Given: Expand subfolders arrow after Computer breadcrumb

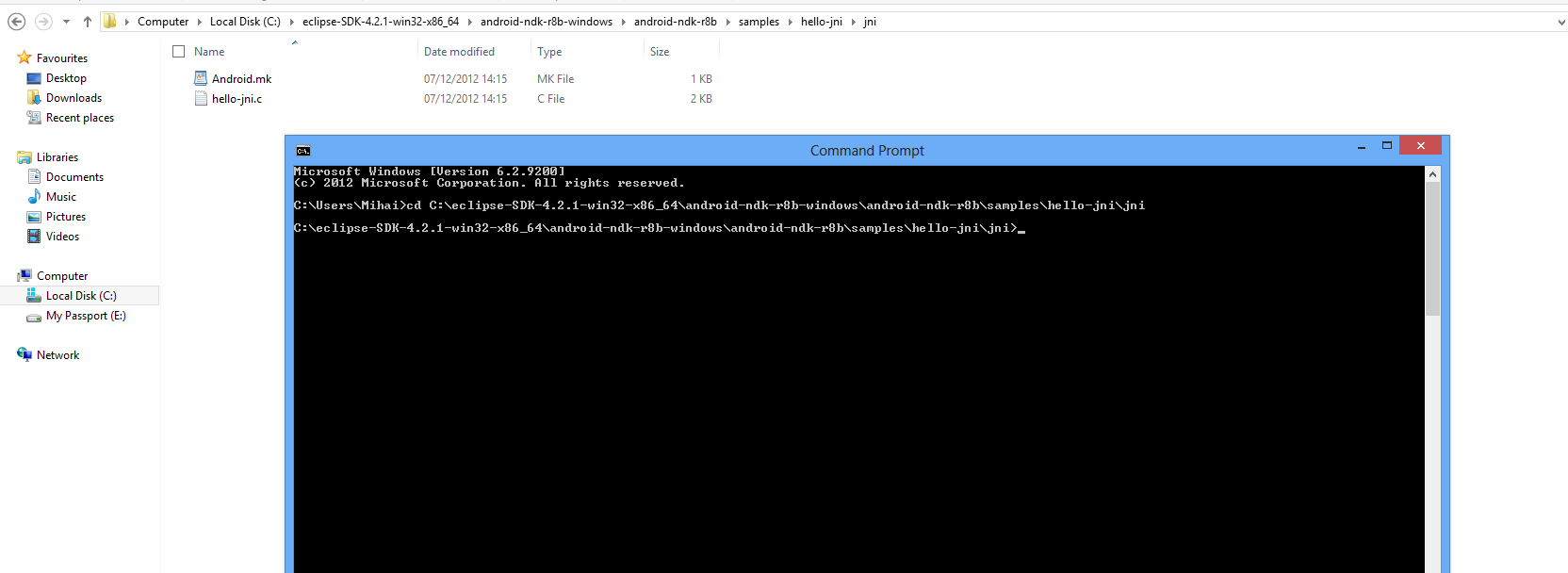Looking at the screenshot, I should tap(199, 22).
